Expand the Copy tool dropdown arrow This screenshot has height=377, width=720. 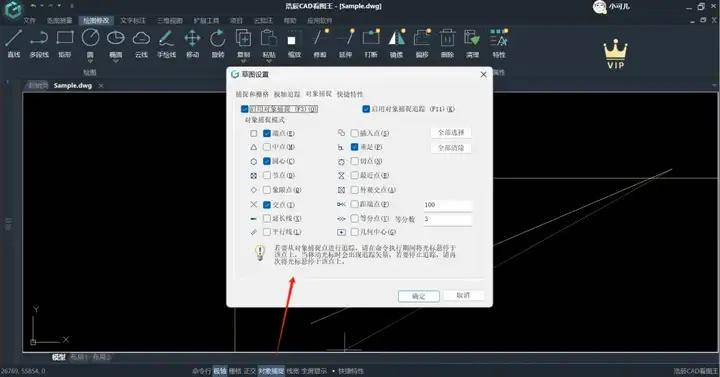[243, 62]
